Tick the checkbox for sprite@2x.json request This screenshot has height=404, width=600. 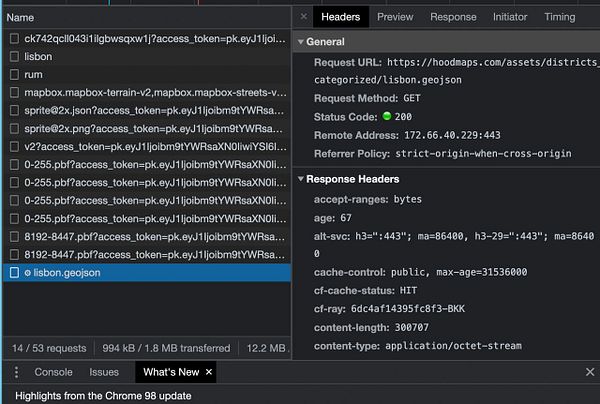(14, 111)
